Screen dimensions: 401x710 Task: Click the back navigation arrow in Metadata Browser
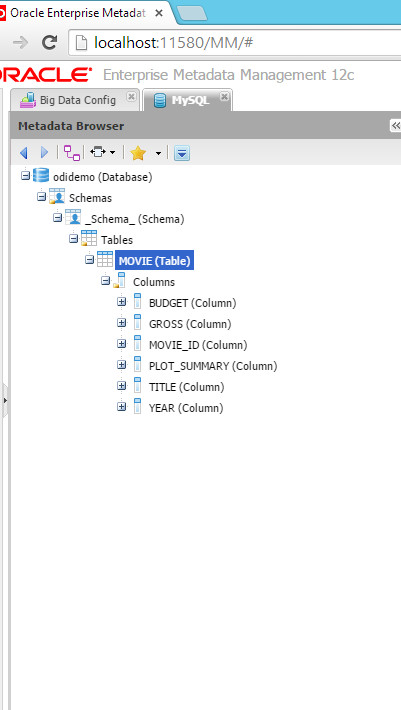(x=24, y=153)
